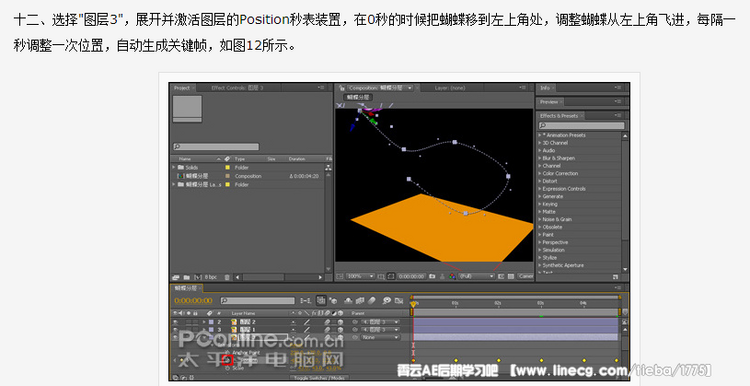
Task: Toggle the 3D layer switch for layer 2
Action: [x=340, y=322]
